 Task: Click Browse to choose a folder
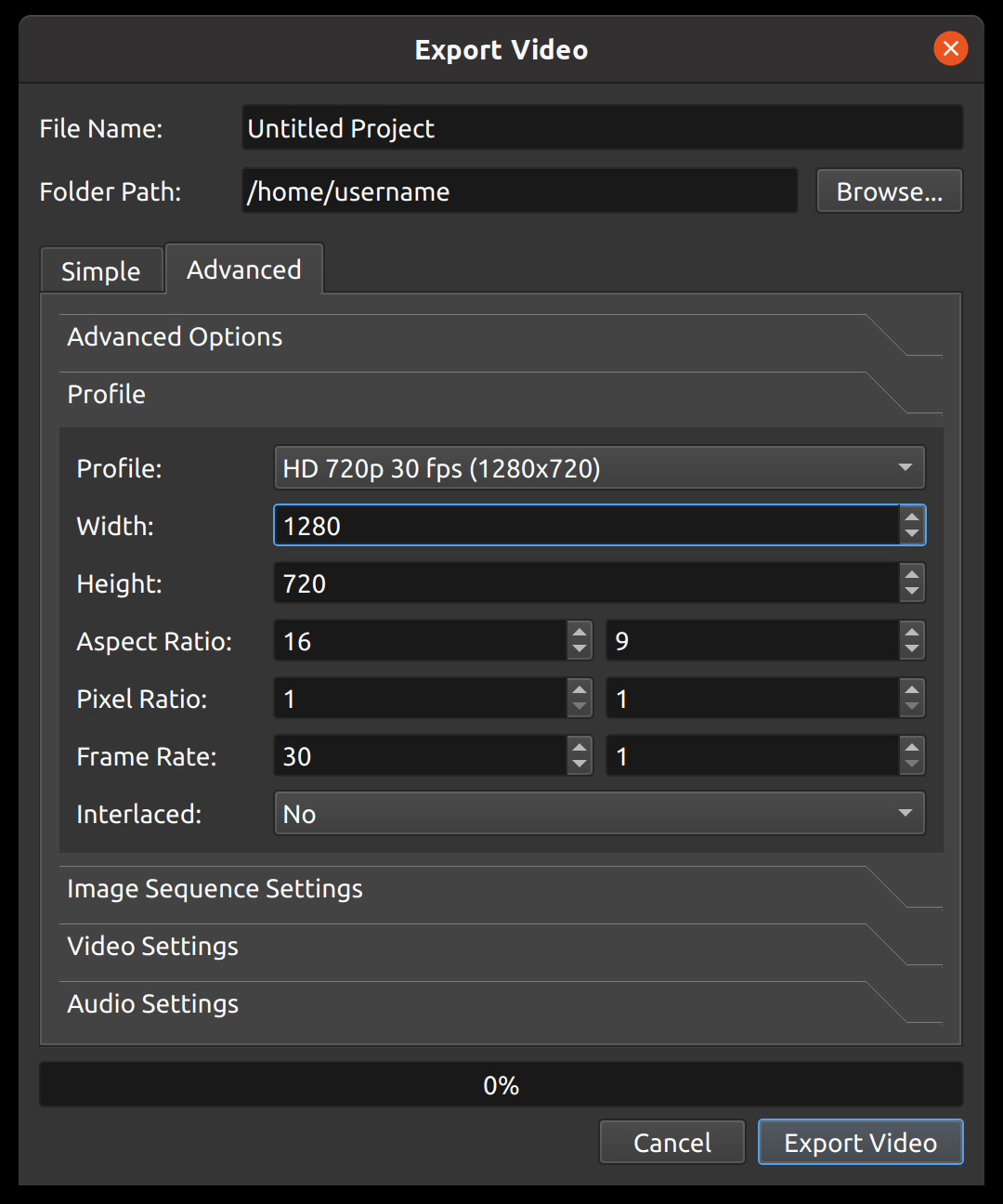click(888, 190)
